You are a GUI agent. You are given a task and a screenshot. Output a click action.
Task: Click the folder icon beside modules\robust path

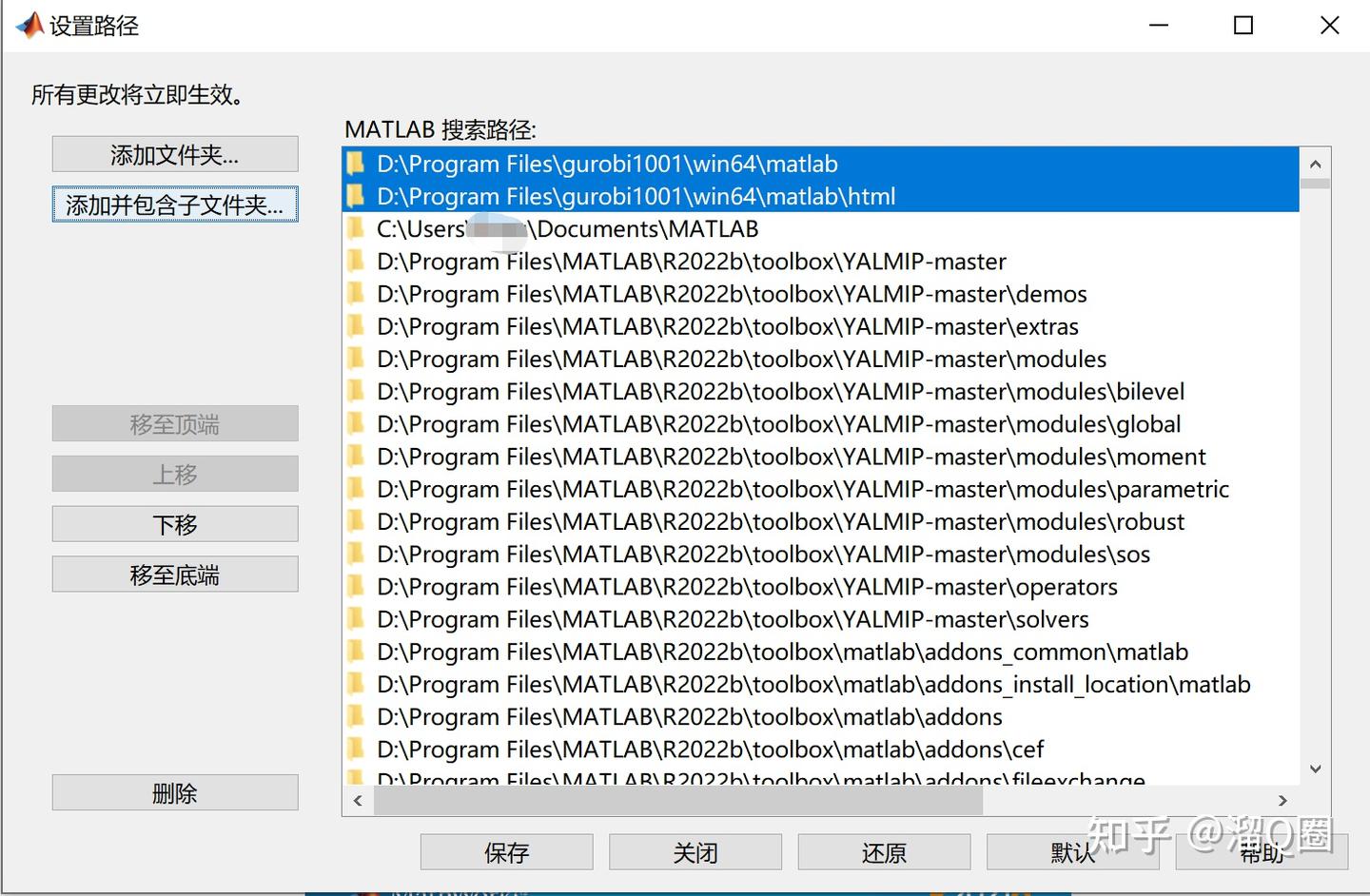[355, 521]
